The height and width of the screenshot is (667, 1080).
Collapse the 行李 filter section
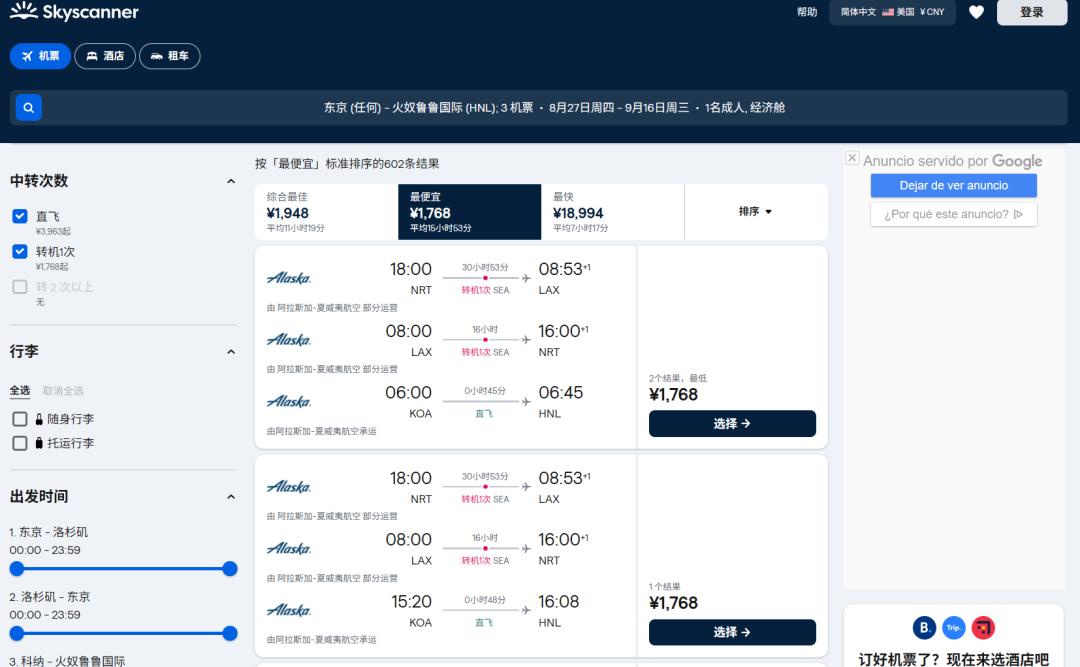(231, 352)
